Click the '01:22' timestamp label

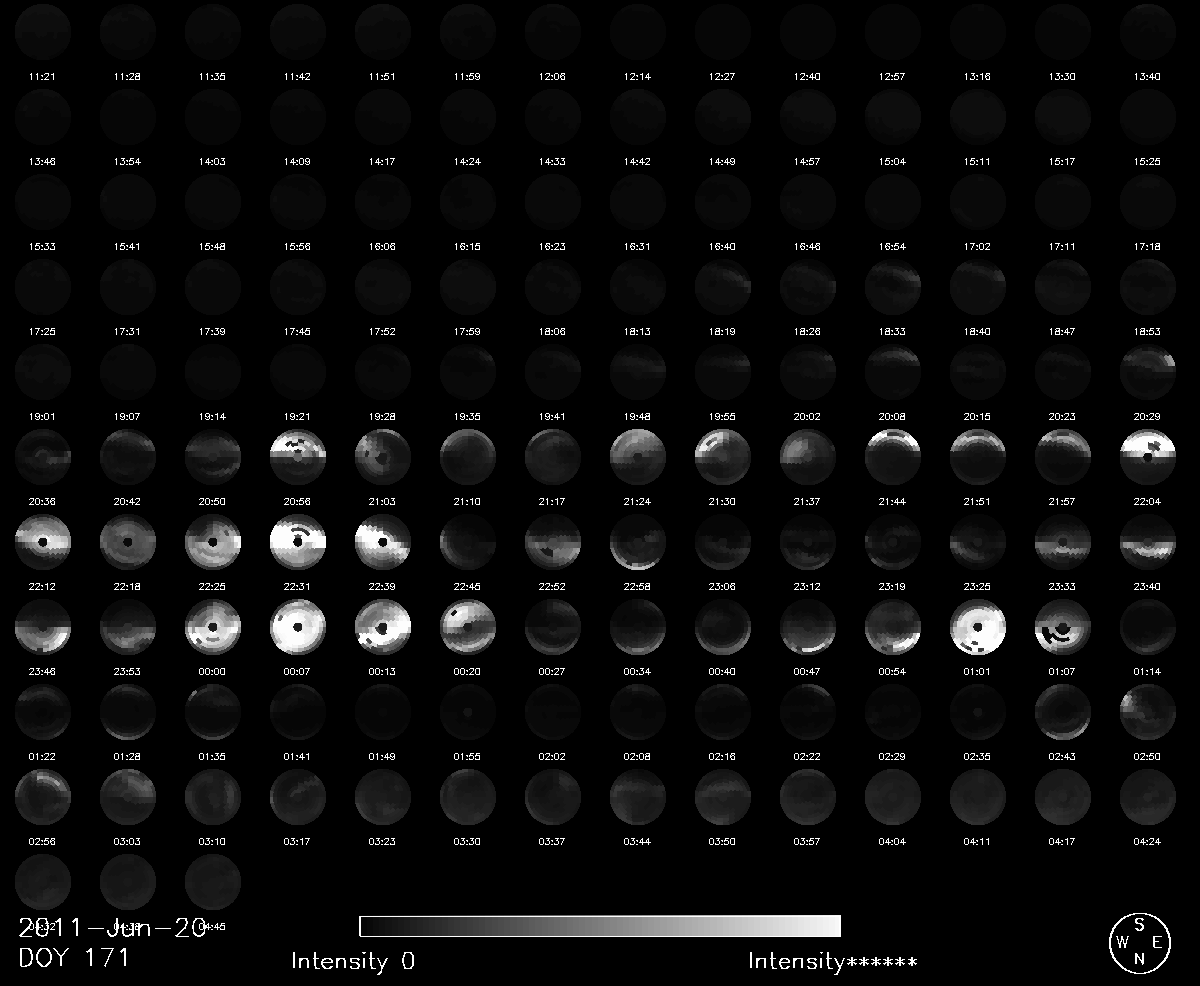[42, 757]
